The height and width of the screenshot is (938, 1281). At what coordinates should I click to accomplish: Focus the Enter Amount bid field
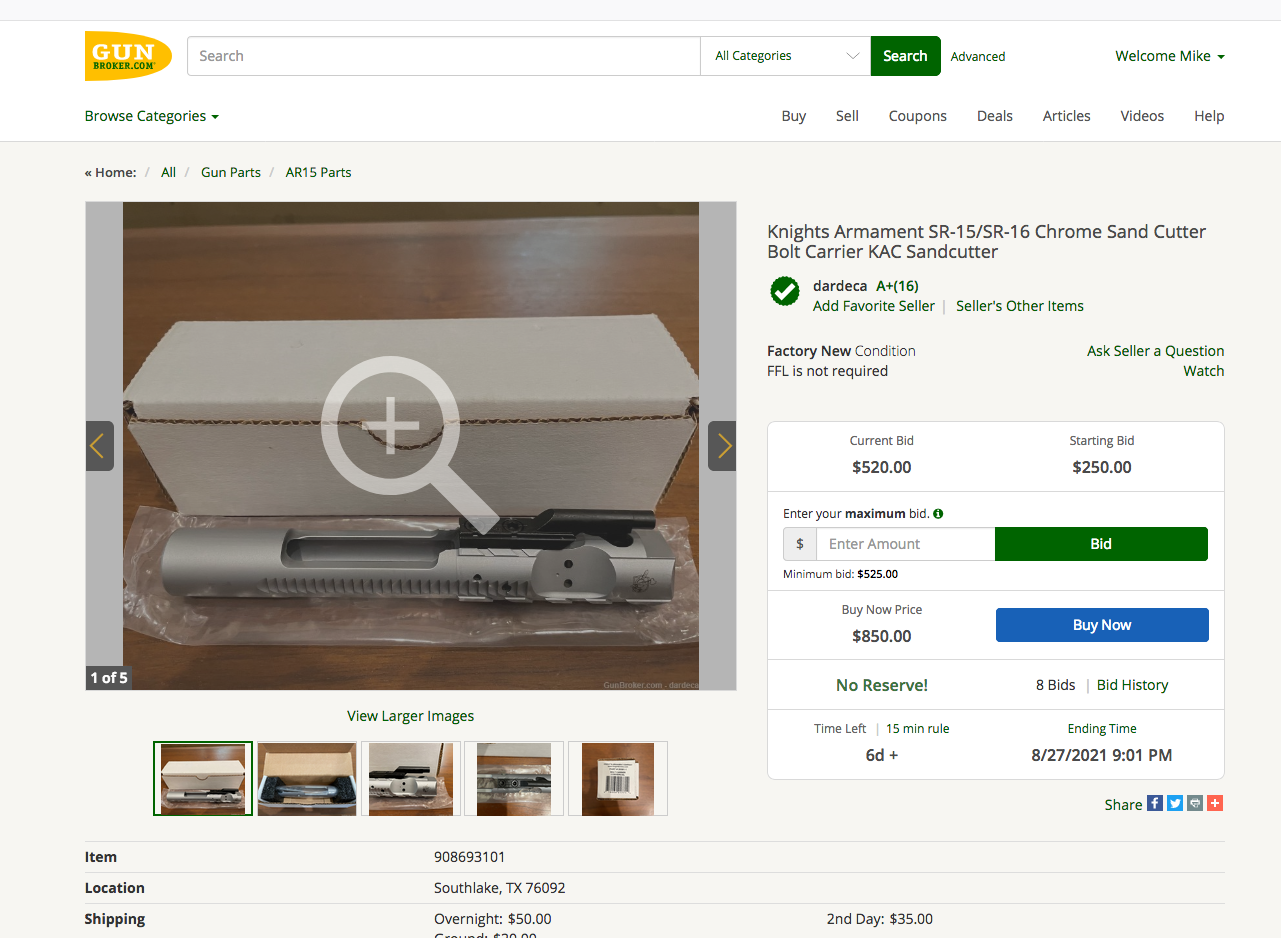[906, 544]
